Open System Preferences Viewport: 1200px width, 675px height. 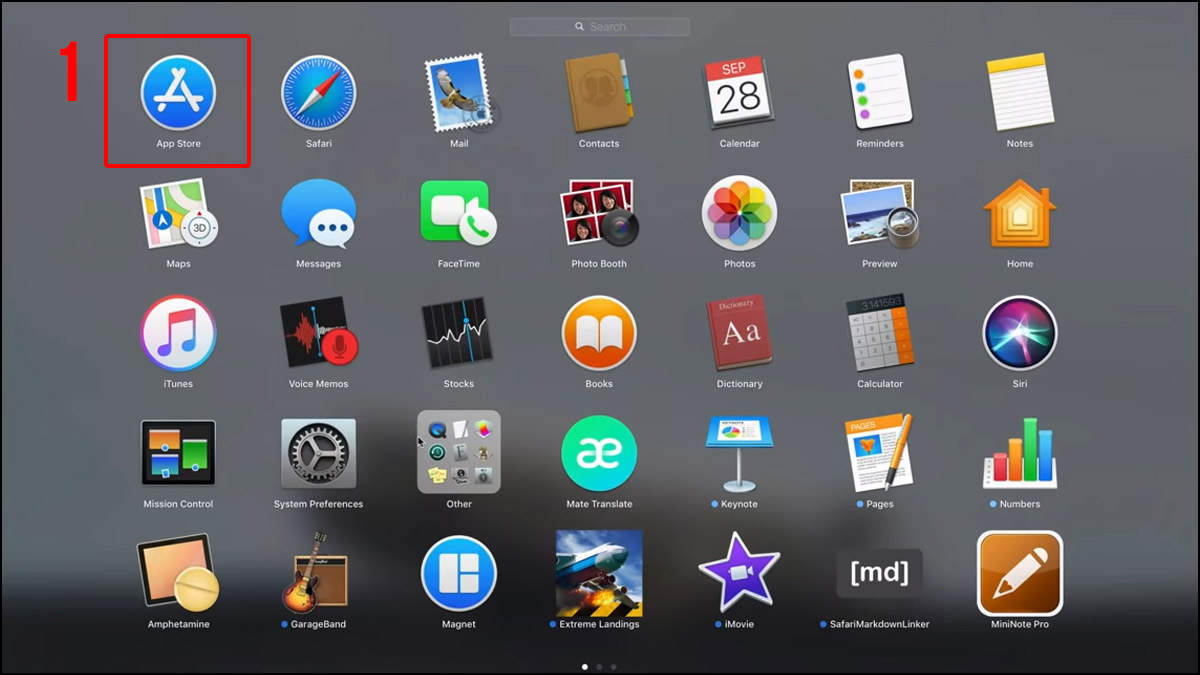click(319, 453)
